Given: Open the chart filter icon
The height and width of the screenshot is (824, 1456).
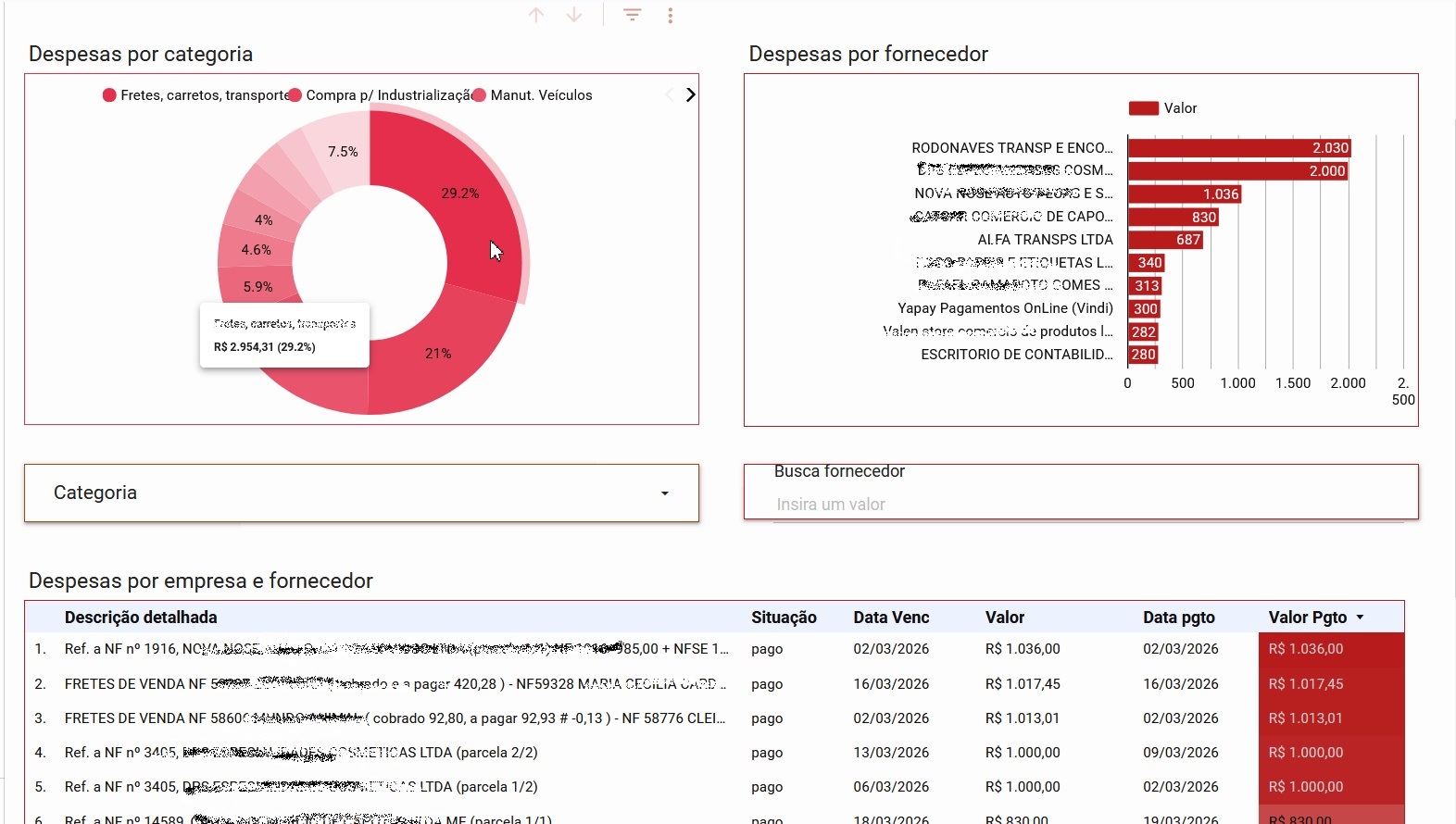Looking at the screenshot, I should 632,15.
